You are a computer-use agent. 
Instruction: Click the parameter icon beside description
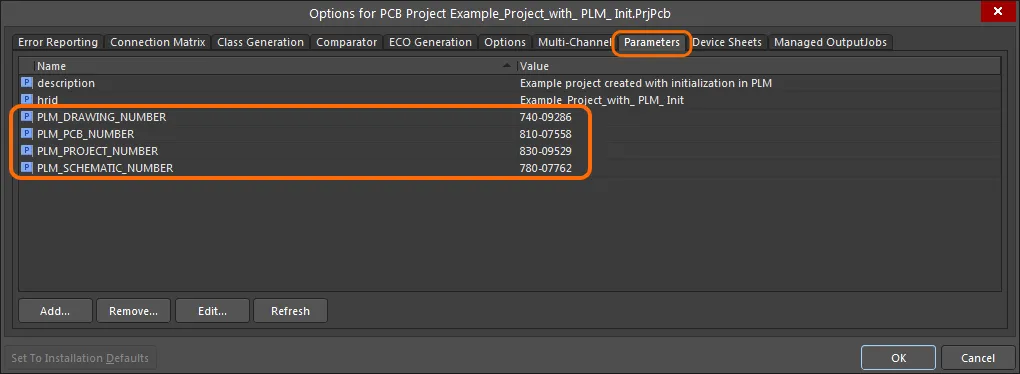click(x=27, y=83)
